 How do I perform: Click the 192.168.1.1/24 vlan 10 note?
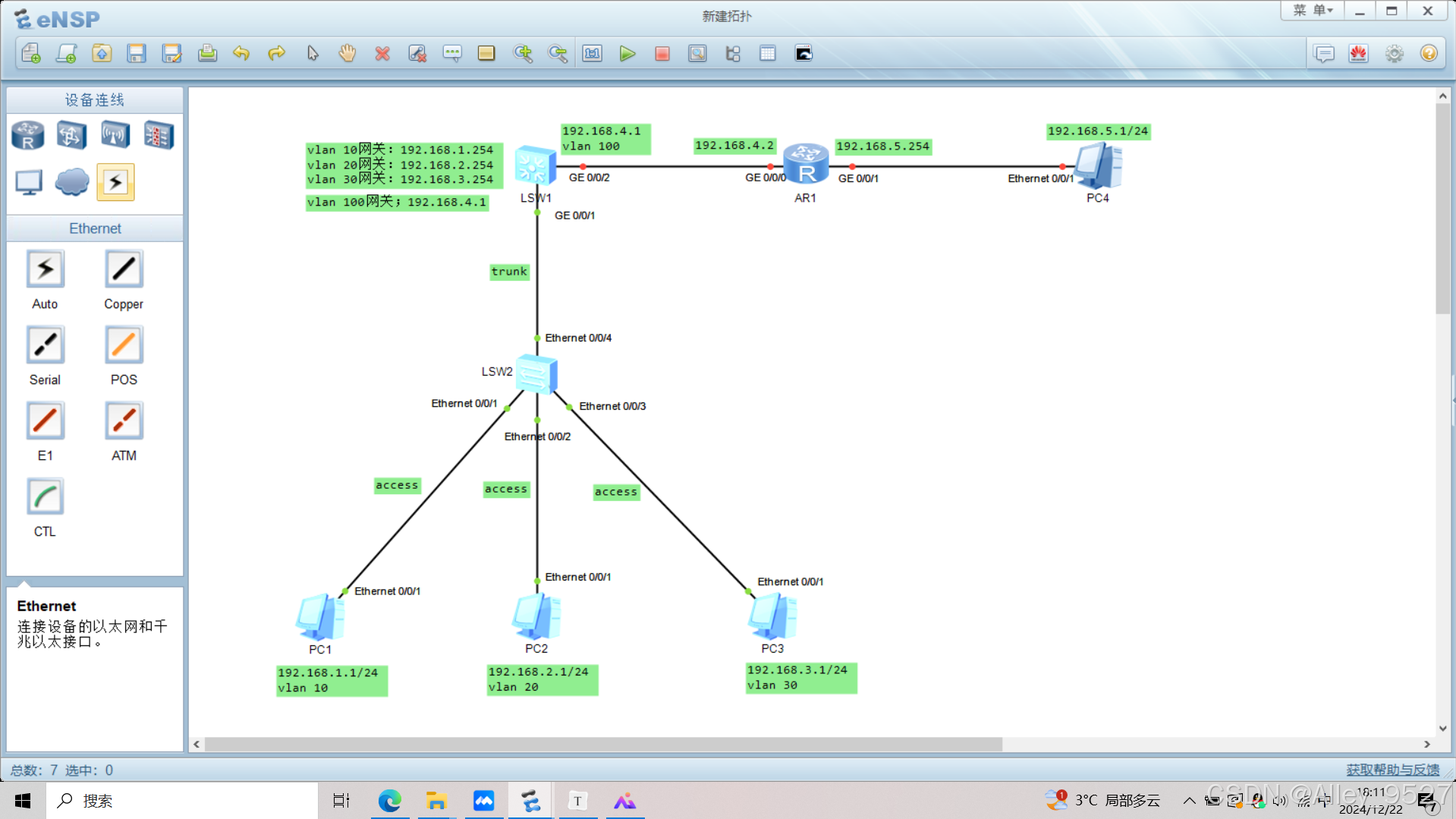pyautogui.click(x=332, y=680)
